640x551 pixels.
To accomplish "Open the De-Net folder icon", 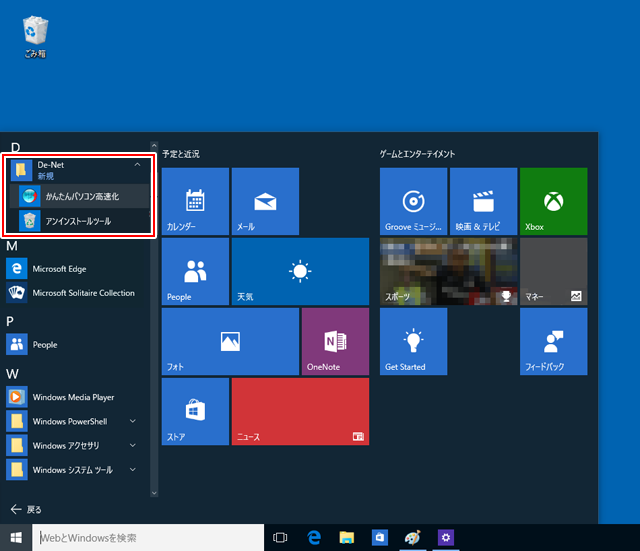I will (21, 170).
